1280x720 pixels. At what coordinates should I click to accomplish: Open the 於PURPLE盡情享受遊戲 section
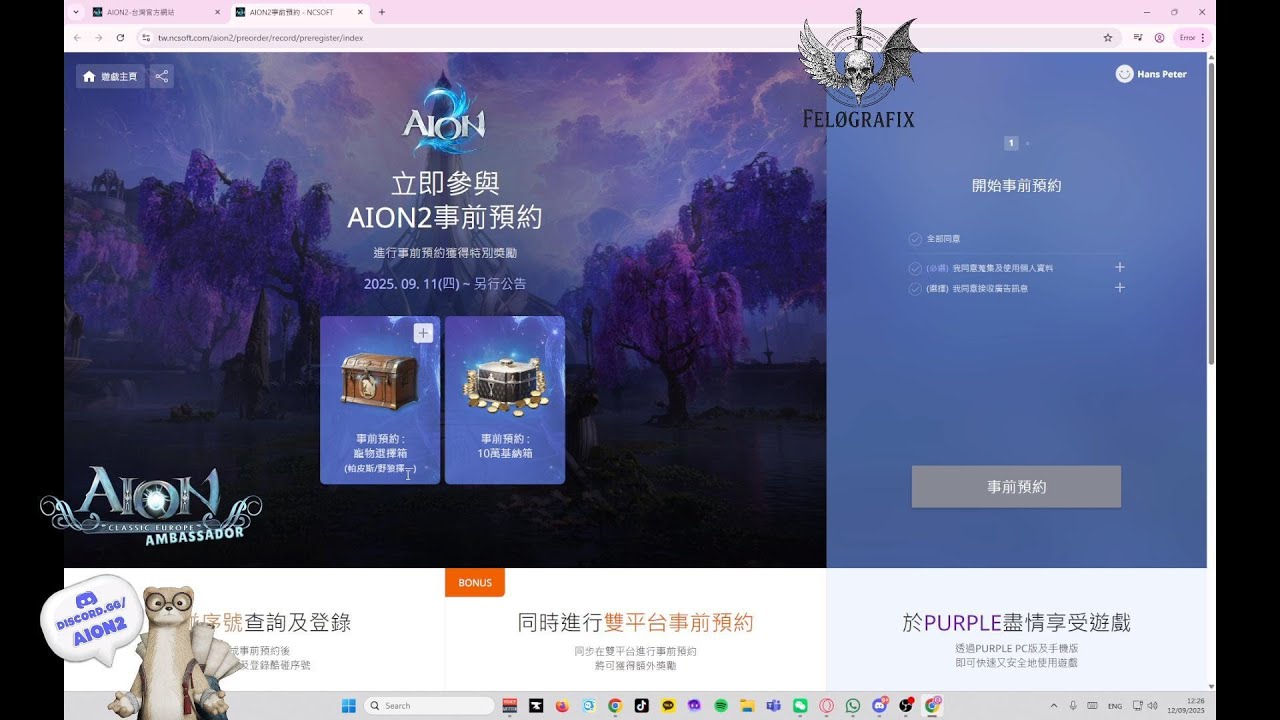pyautogui.click(x=1016, y=623)
